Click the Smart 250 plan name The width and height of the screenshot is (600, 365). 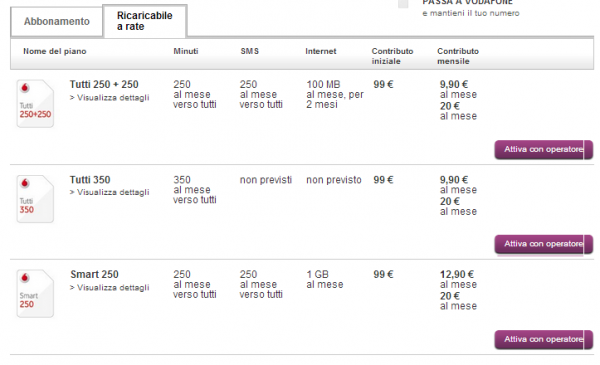pyautogui.click(x=95, y=274)
